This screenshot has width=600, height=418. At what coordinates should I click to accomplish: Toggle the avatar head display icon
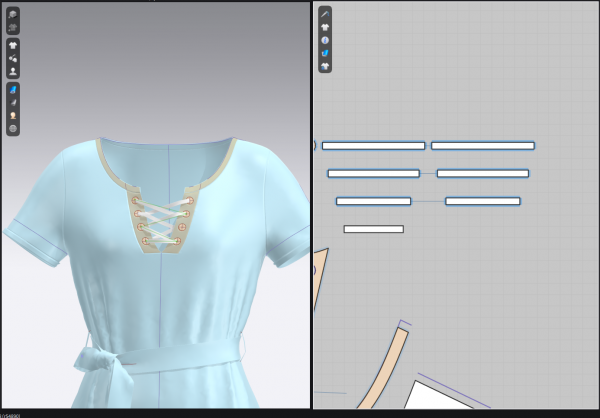[13, 115]
